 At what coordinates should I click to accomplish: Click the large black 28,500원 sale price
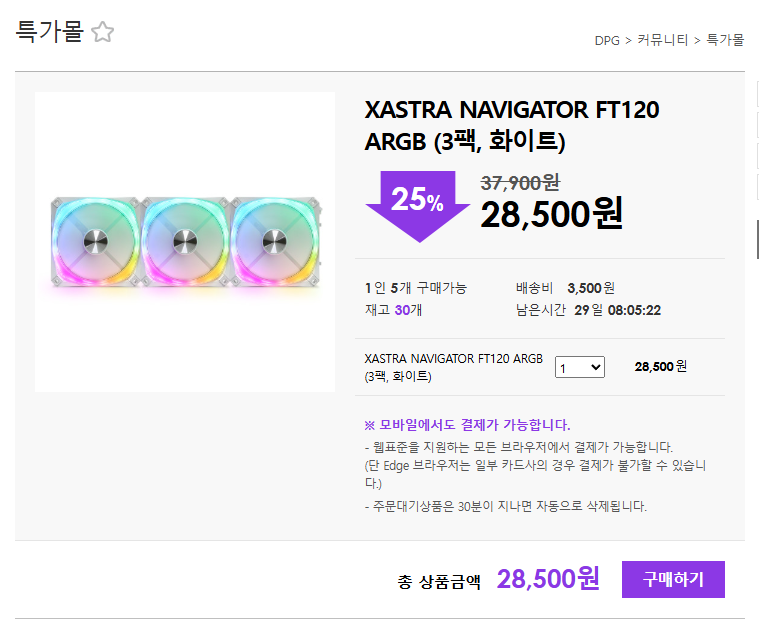(551, 213)
